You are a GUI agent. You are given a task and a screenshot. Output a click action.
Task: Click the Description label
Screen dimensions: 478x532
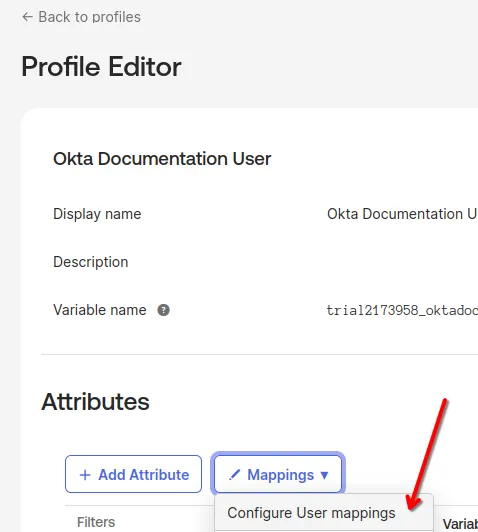click(91, 262)
